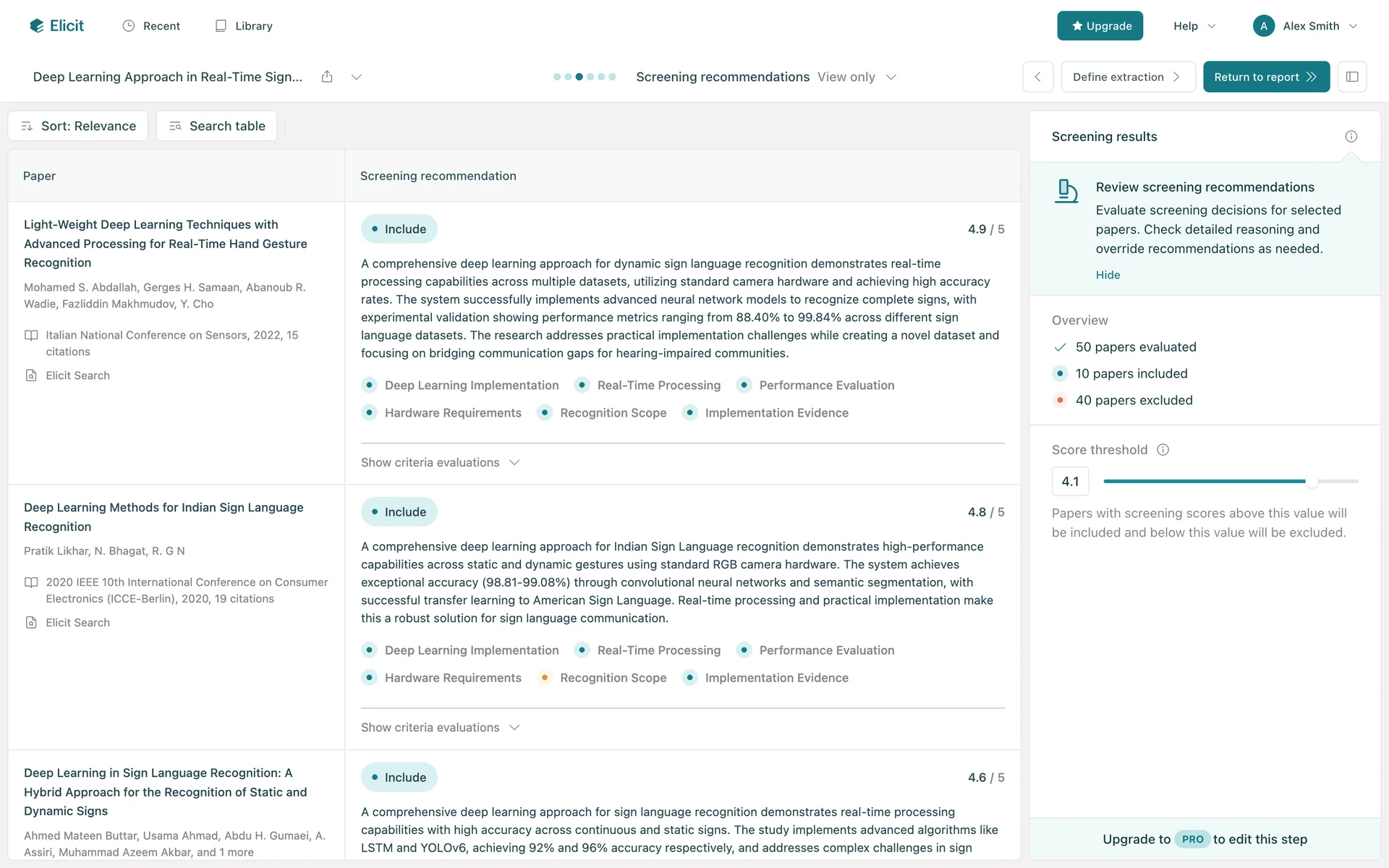1389x868 pixels.
Task: Toggle the sidebar panel icon
Action: 1351,77
